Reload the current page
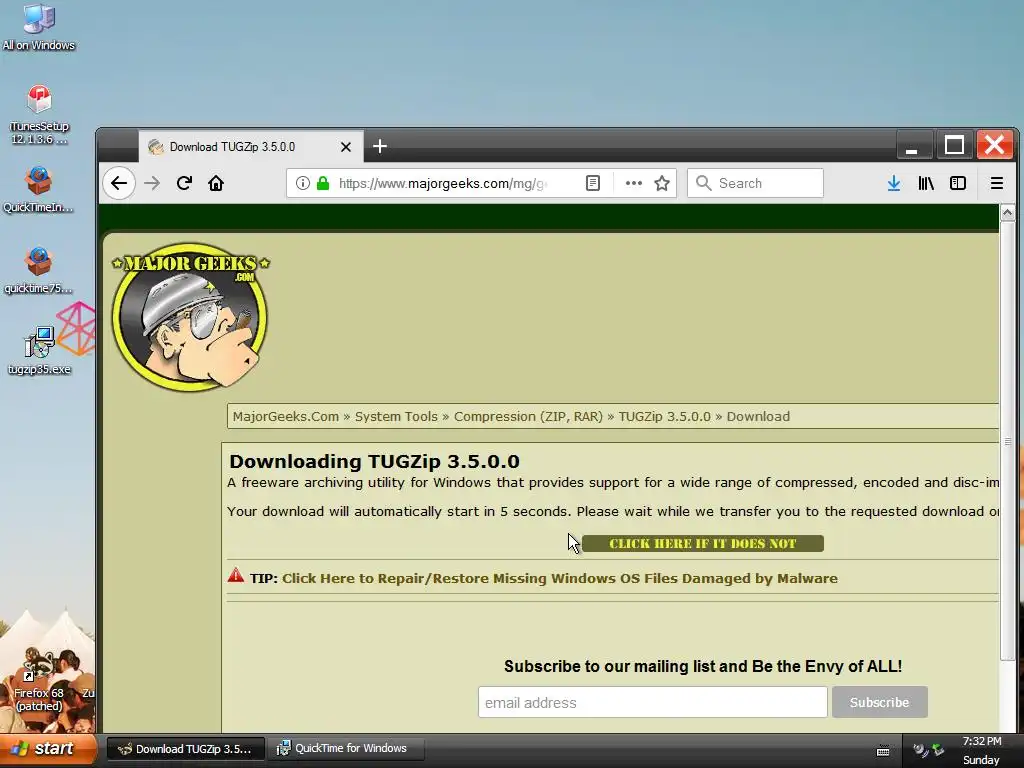 point(184,184)
